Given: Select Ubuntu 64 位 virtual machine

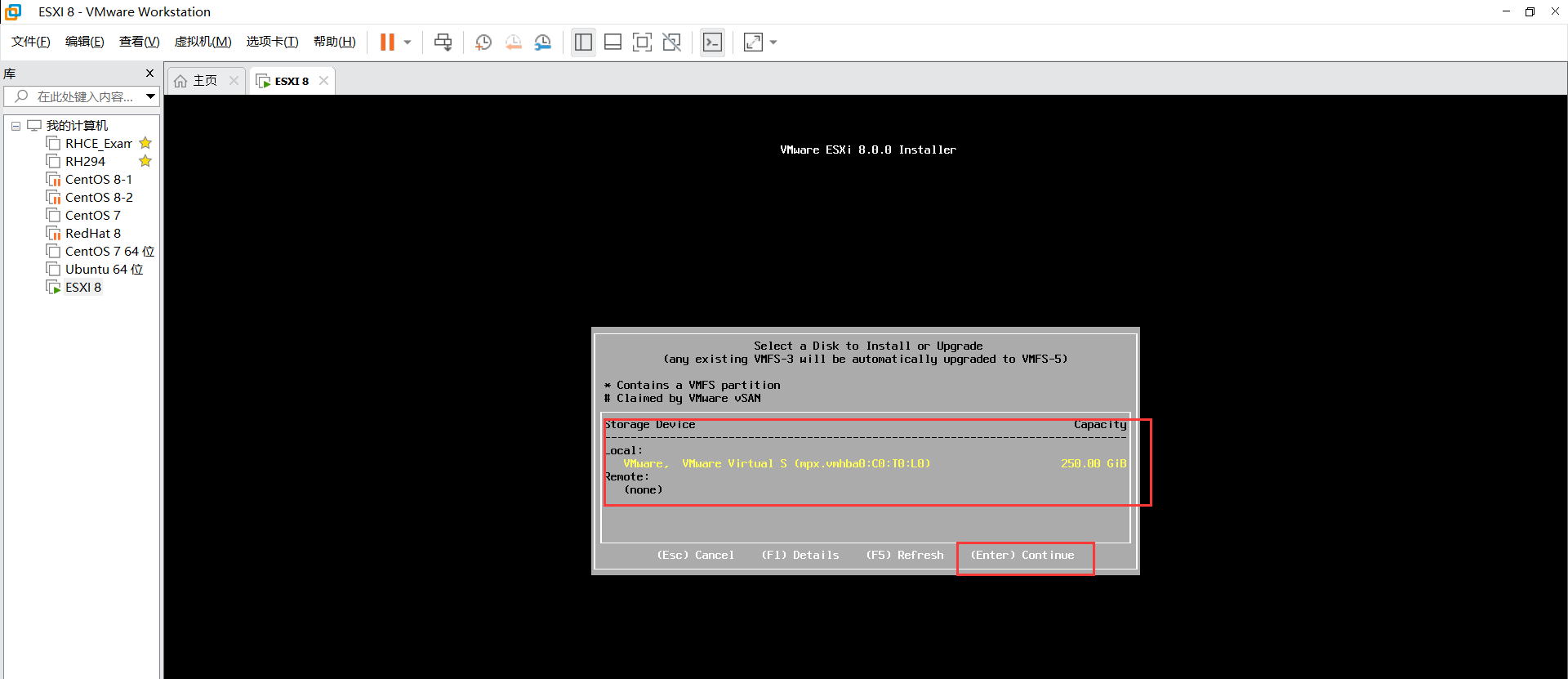Looking at the screenshot, I should [x=104, y=270].
